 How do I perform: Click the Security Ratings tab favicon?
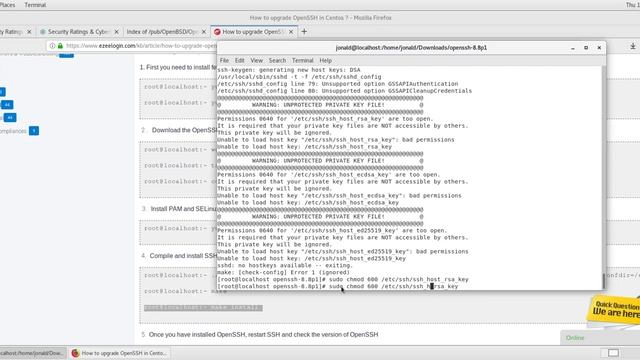pyautogui.click(x=43, y=31)
